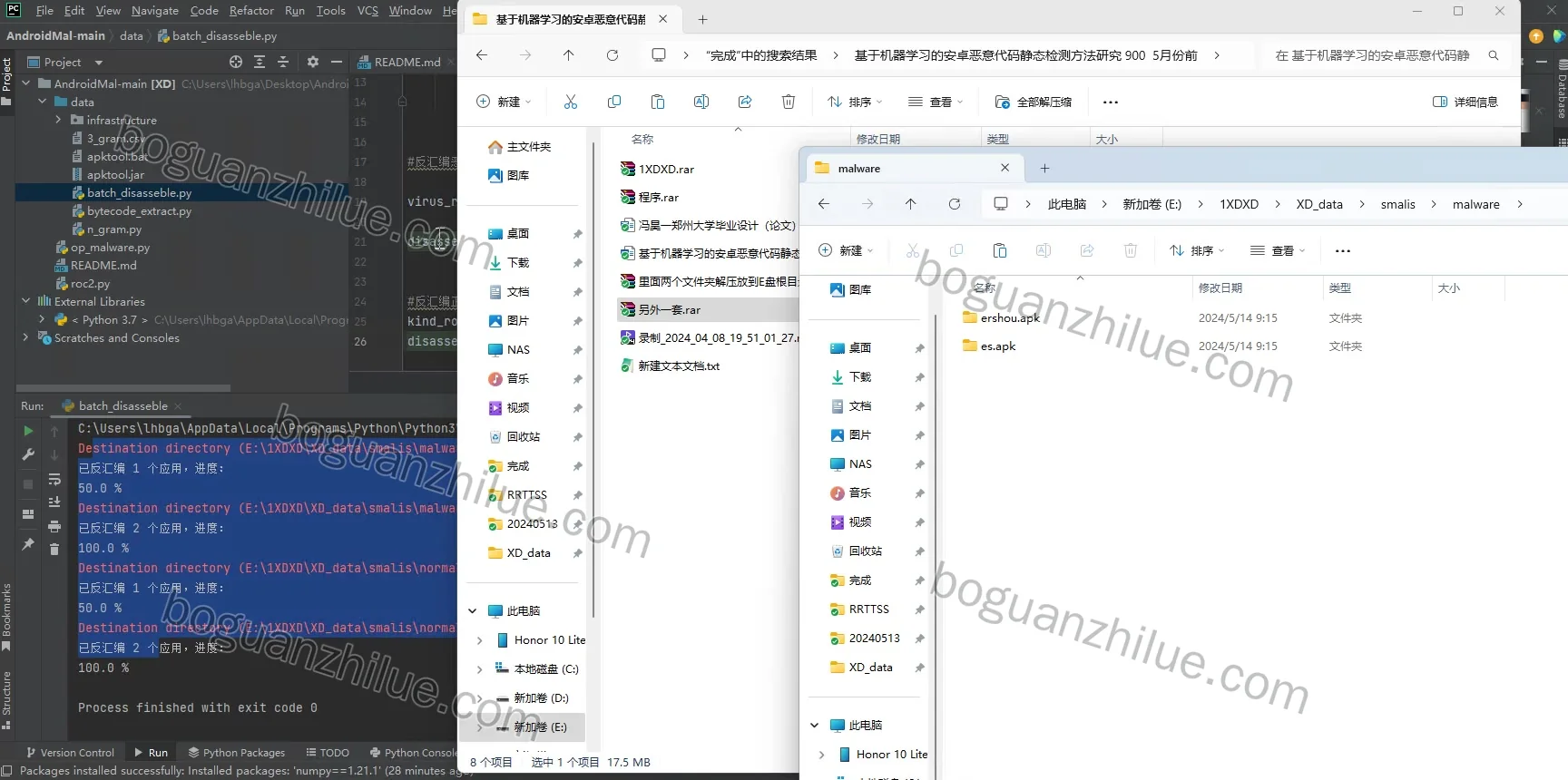Click smalis breadcrumb in malware Explorer address bar

[1397, 204]
